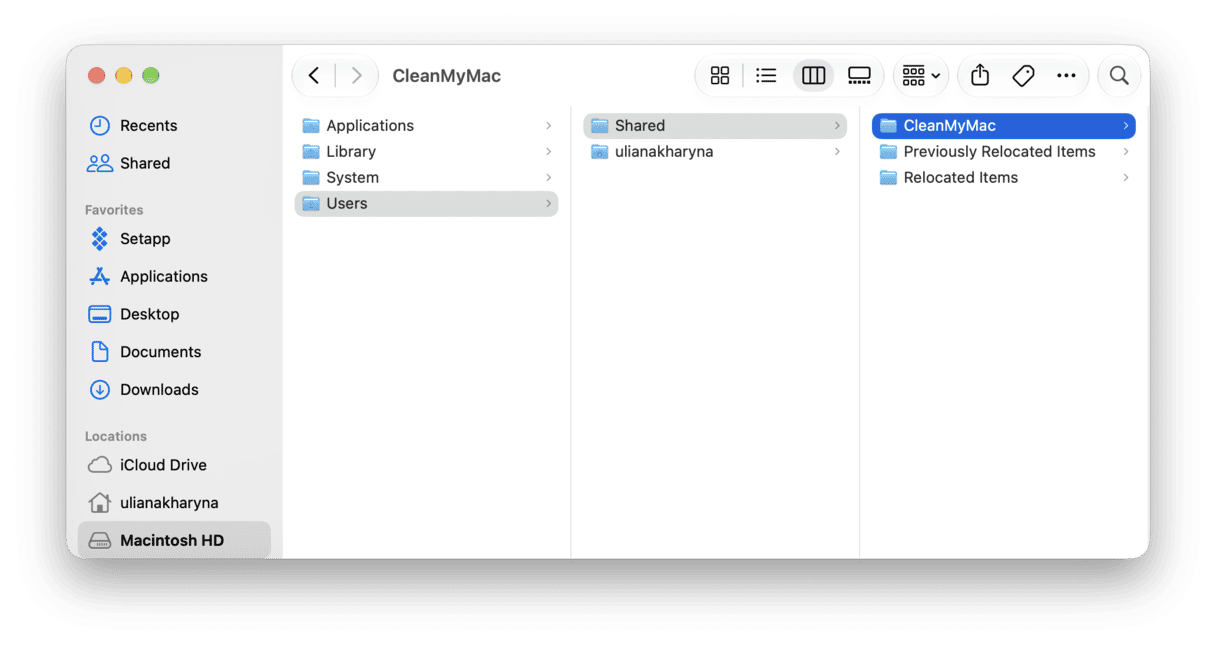Screen dimensions: 1216x646
Task: Expand chevron next to Users folder
Action: tap(548, 204)
